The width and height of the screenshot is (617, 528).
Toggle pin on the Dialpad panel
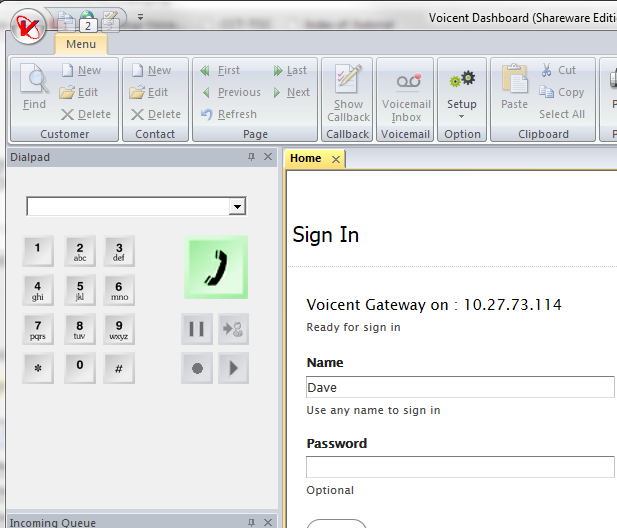point(251,157)
